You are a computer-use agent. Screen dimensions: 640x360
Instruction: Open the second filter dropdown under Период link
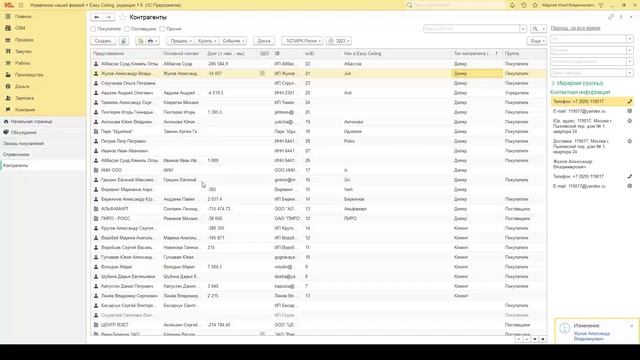point(630,50)
